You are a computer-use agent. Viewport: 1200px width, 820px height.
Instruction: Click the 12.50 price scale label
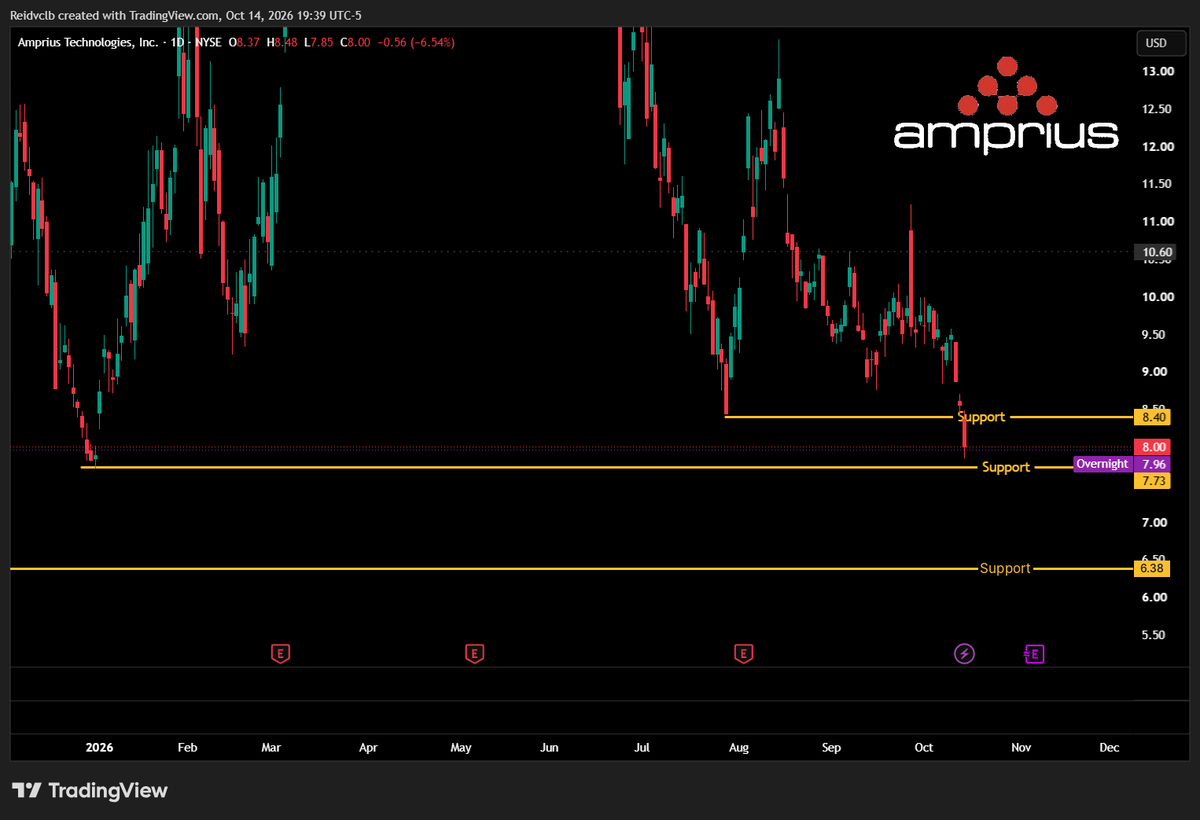coord(1159,109)
